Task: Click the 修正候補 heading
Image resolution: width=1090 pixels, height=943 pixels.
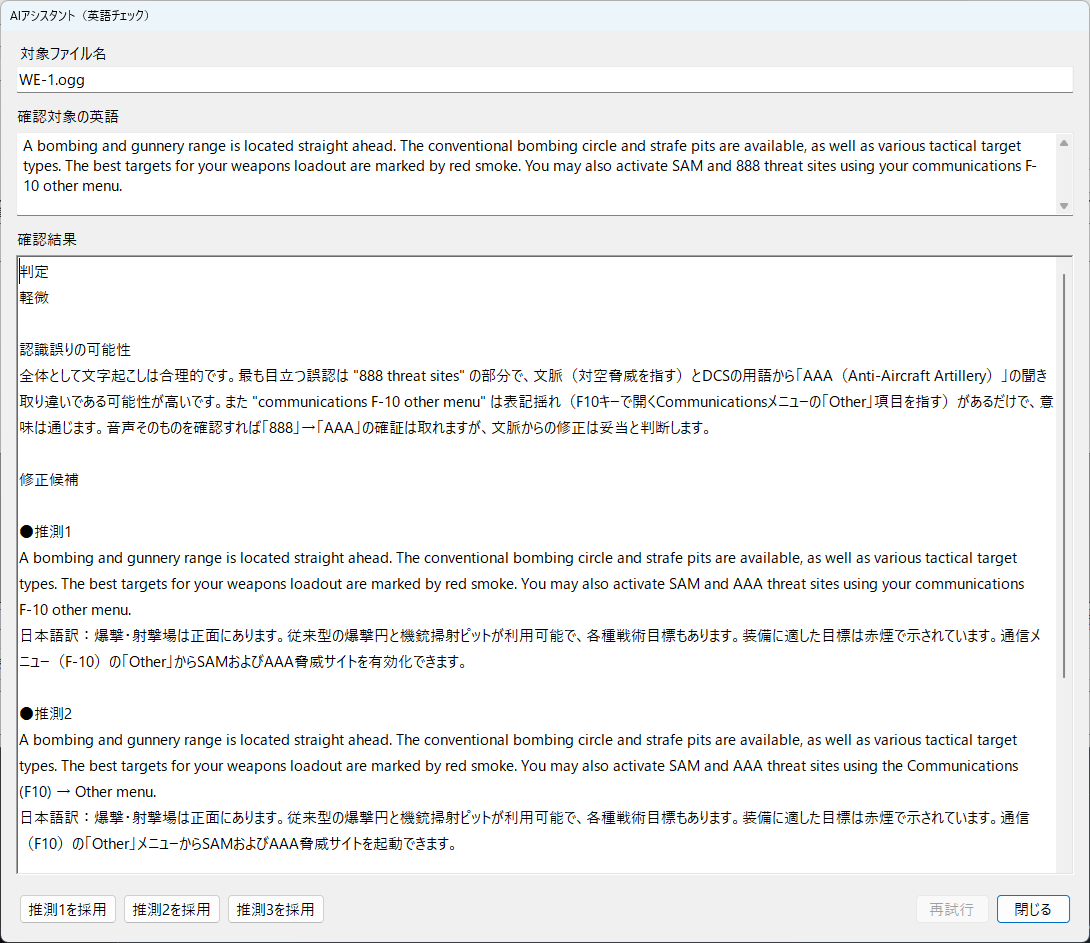Action: pyautogui.click(x=49, y=479)
